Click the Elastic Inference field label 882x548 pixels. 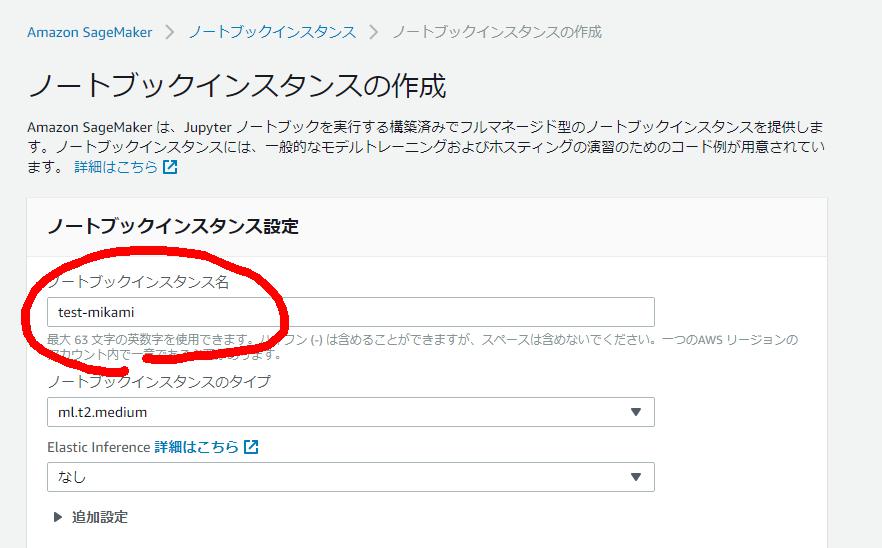98,447
